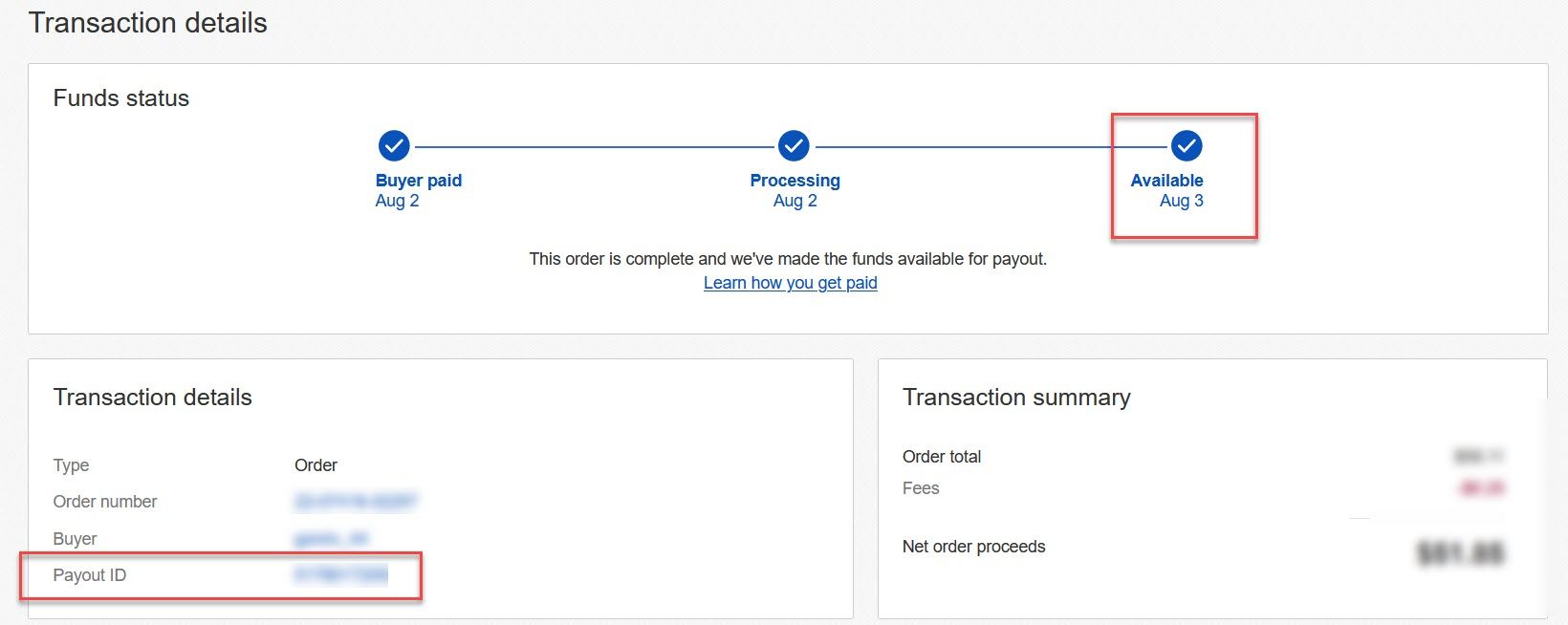Click the Buyer paid checkmark icon

coord(394,146)
